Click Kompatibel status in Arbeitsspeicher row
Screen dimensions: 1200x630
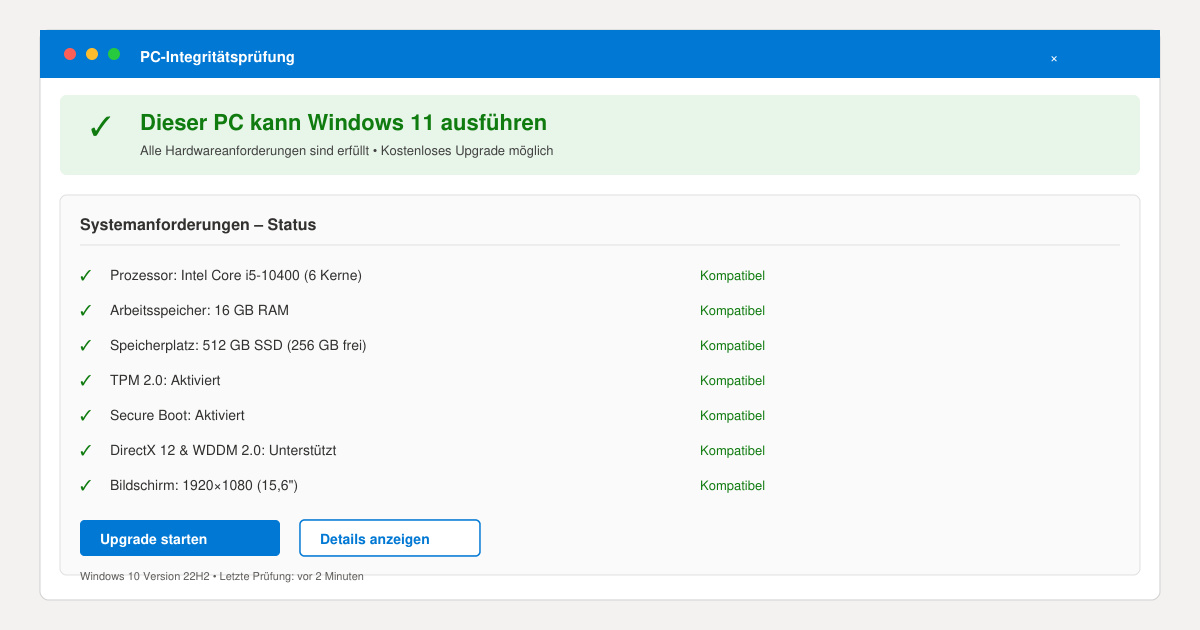coord(732,311)
